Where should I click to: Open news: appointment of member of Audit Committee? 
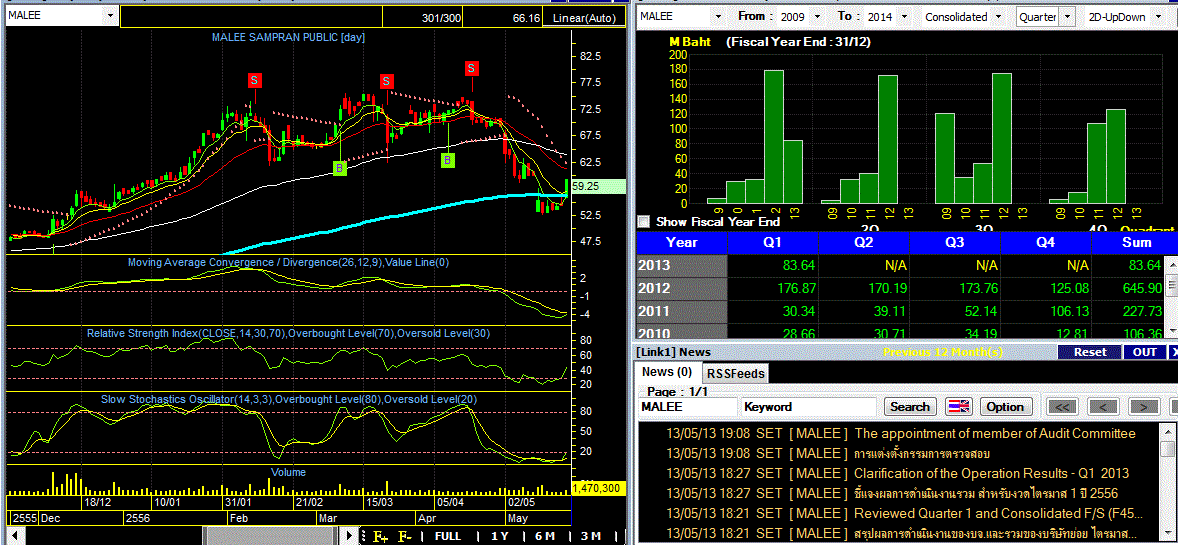995,434
